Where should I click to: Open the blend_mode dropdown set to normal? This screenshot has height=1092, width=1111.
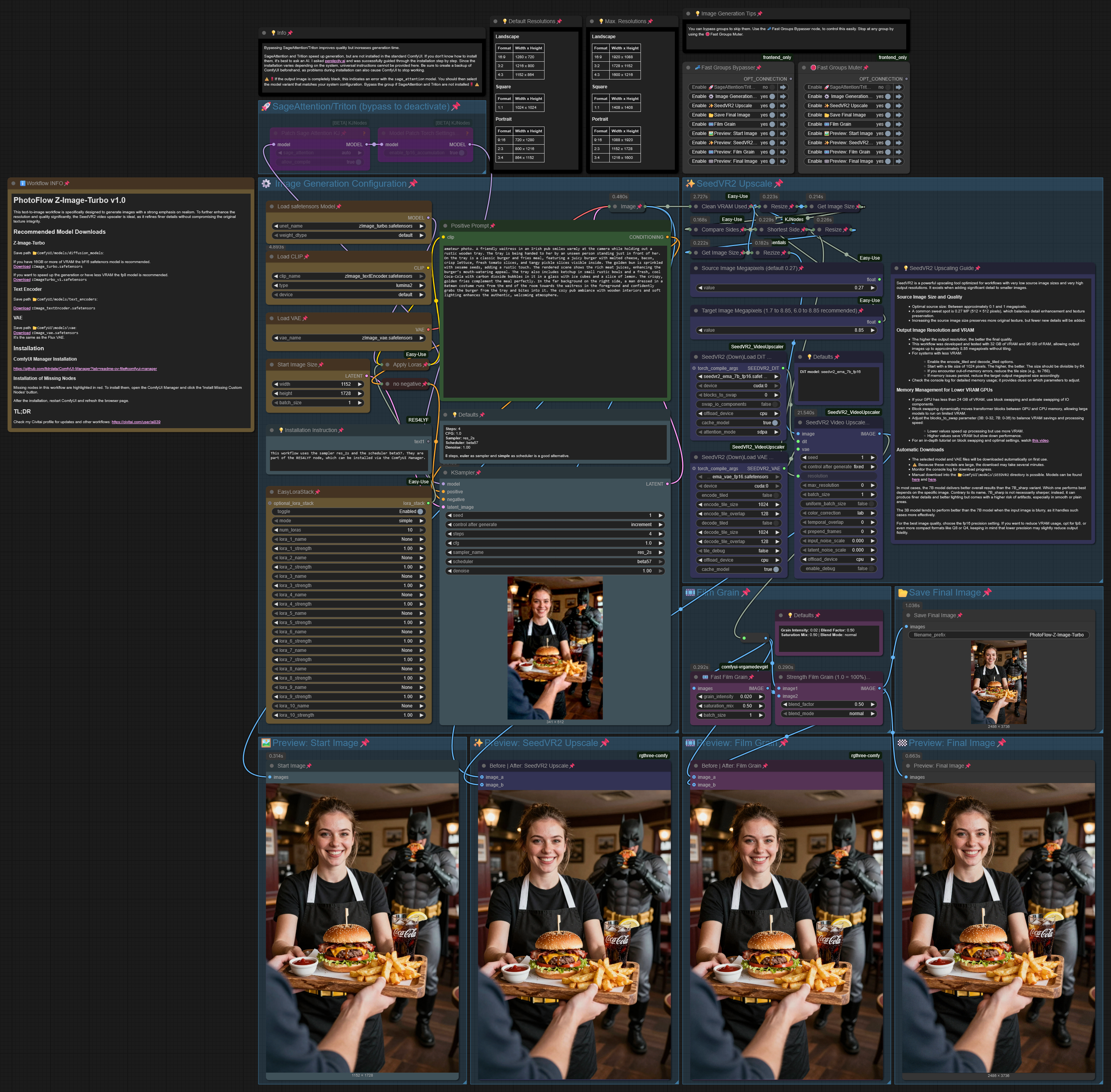(829, 714)
